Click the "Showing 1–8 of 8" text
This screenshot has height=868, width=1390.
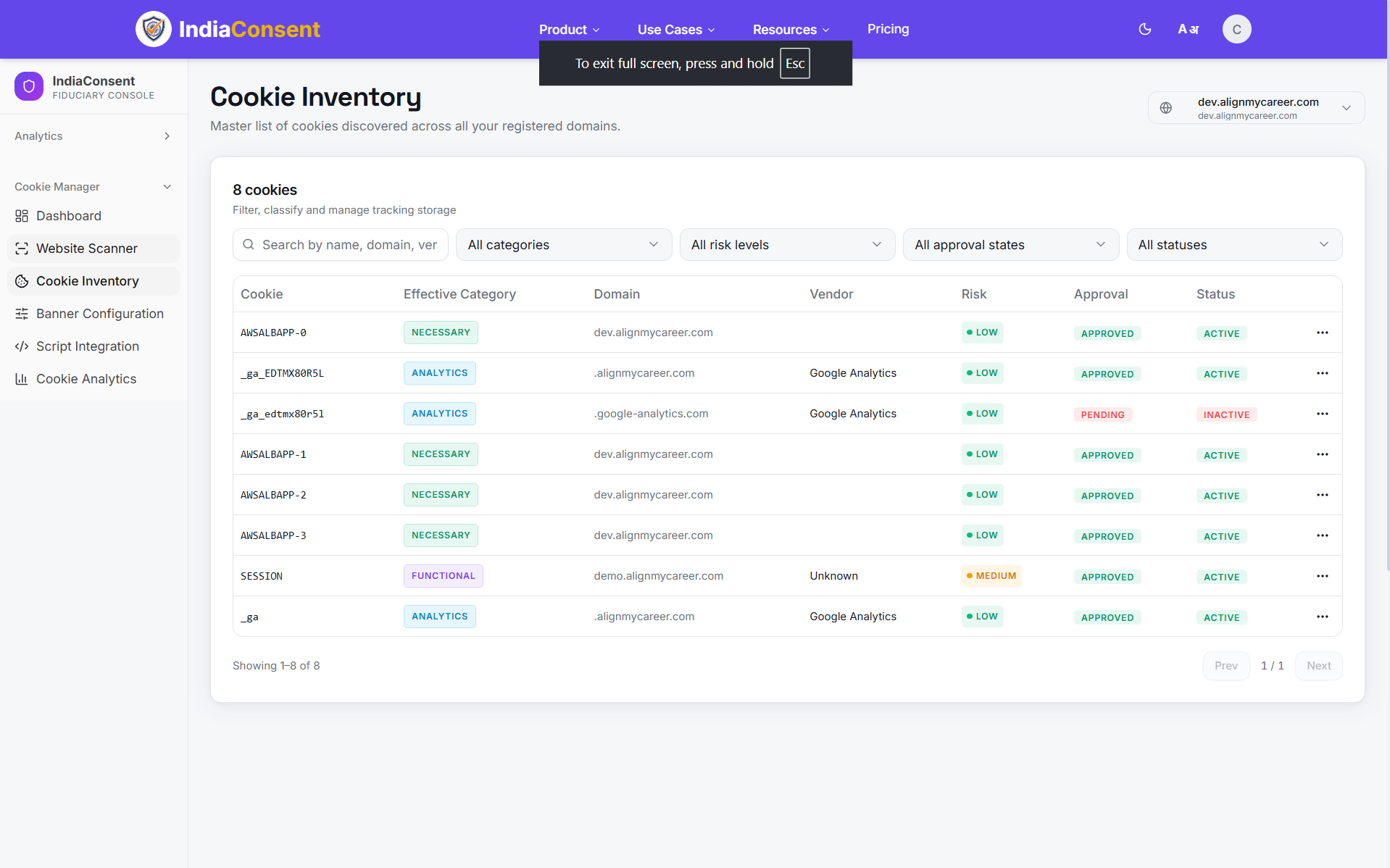tap(276, 666)
